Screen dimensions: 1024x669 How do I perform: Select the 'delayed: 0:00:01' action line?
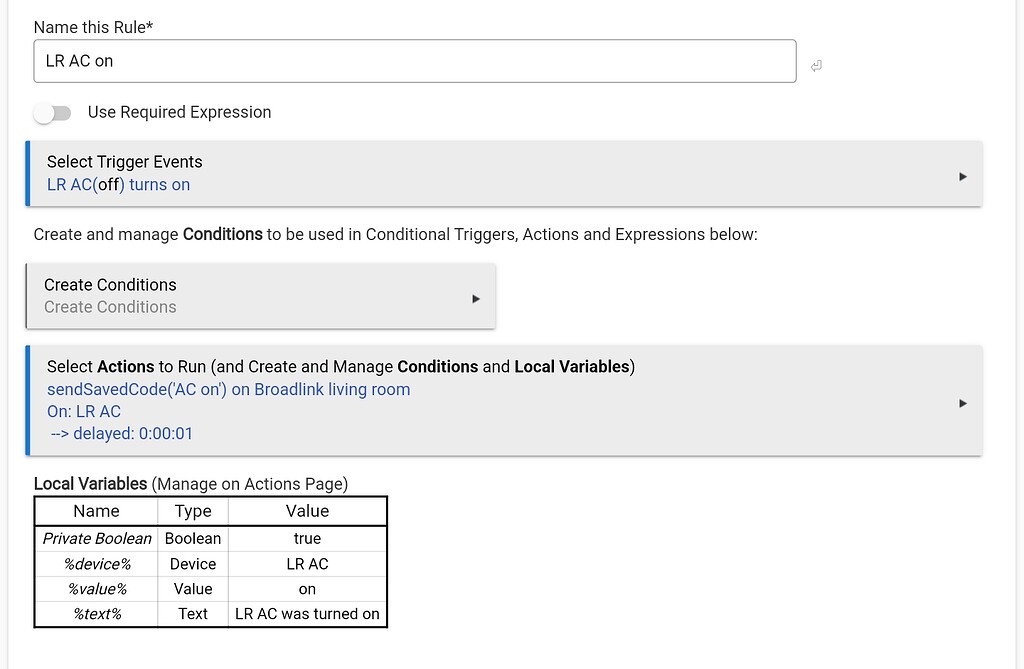pyautogui.click(x=121, y=434)
